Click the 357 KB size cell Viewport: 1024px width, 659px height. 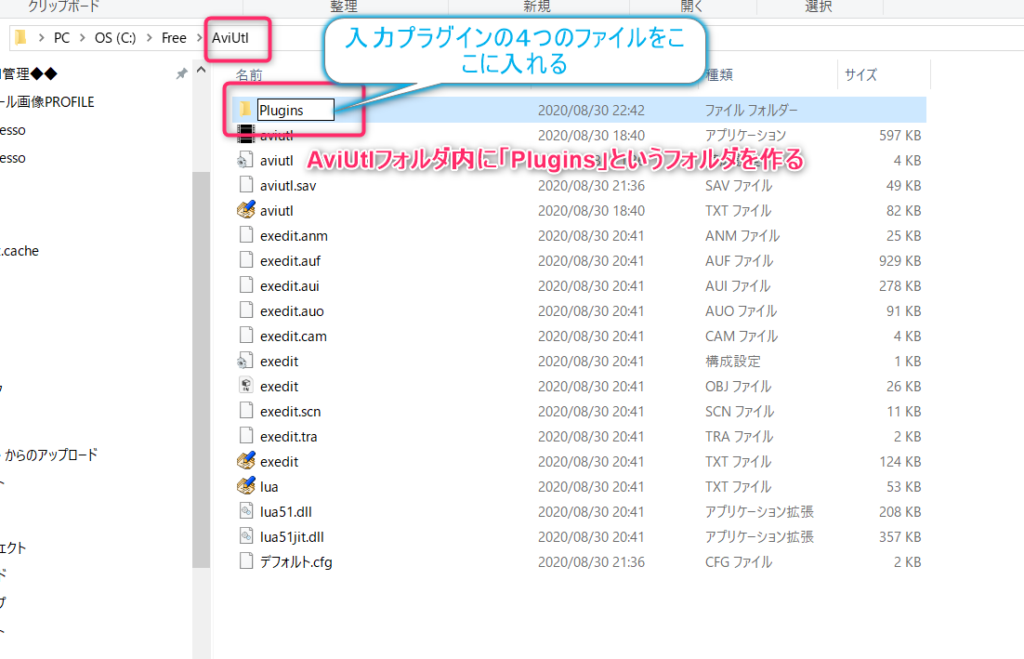pos(900,537)
